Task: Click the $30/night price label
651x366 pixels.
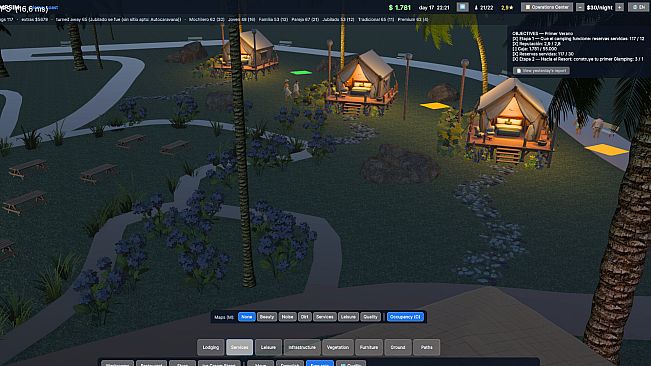Action: [x=600, y=7]
